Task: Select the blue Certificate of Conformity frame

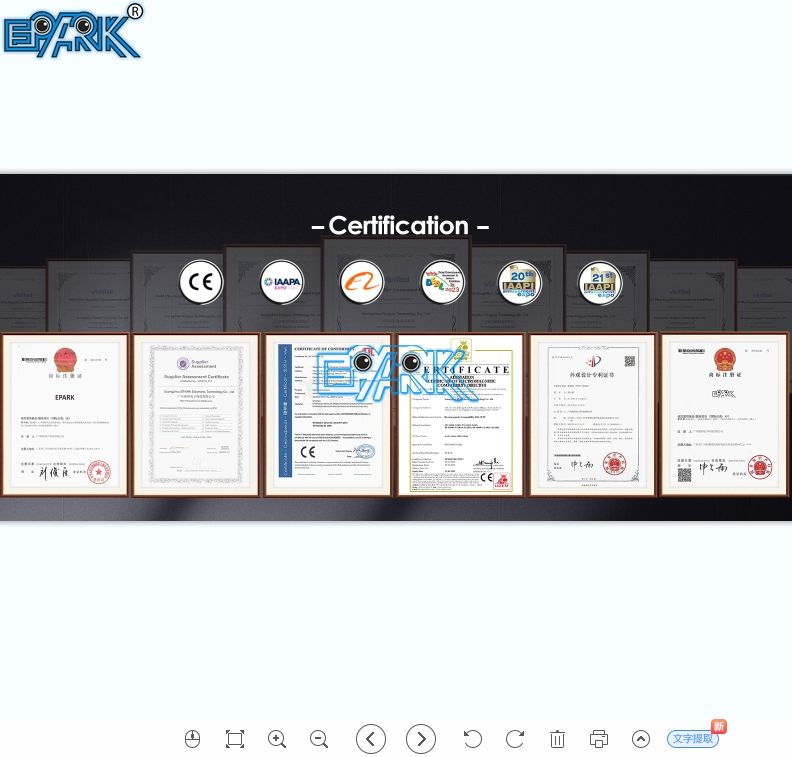Action: 328,415
